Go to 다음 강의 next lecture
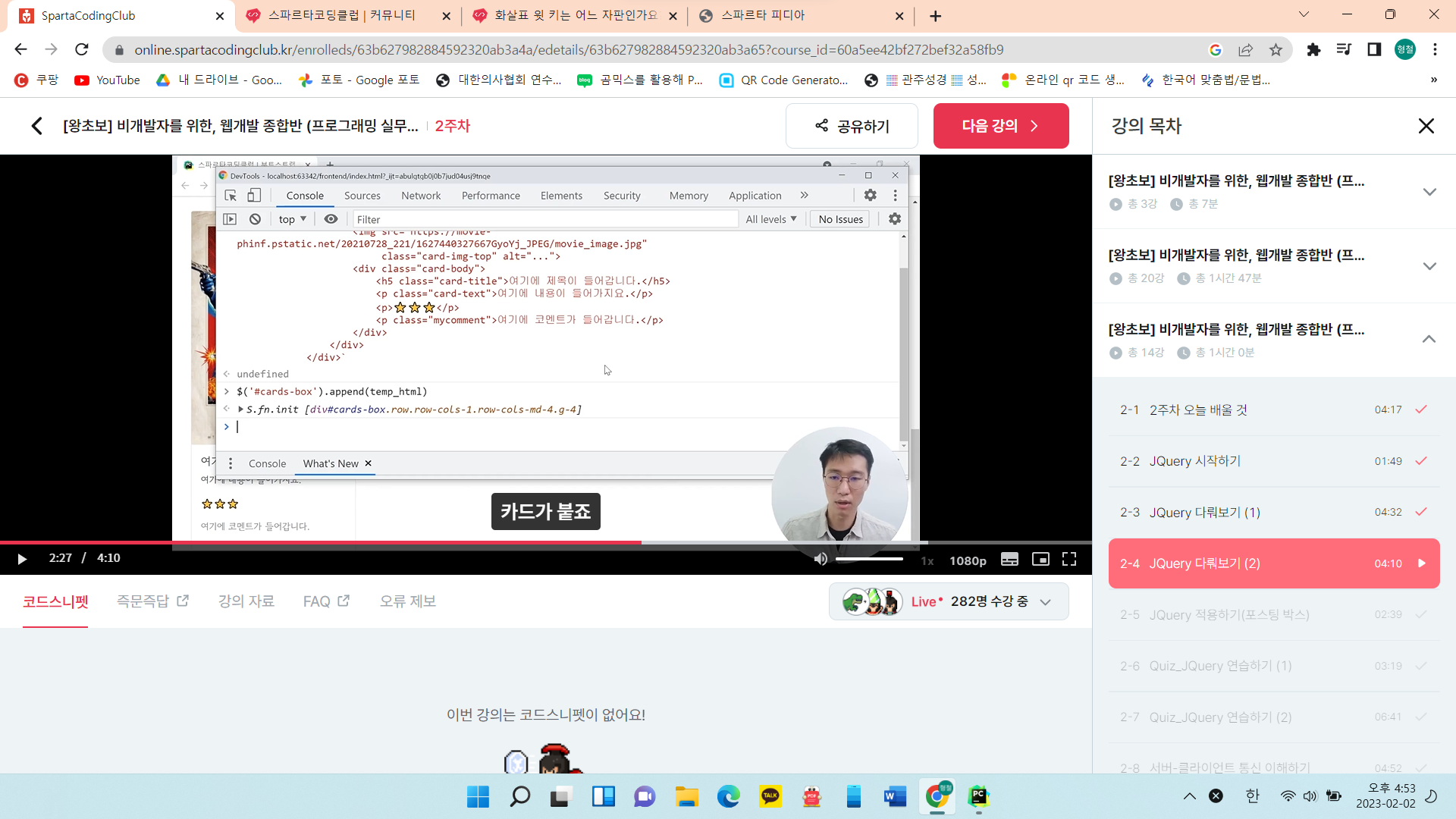1456x819 pixels. click(x=1001, y=126)
